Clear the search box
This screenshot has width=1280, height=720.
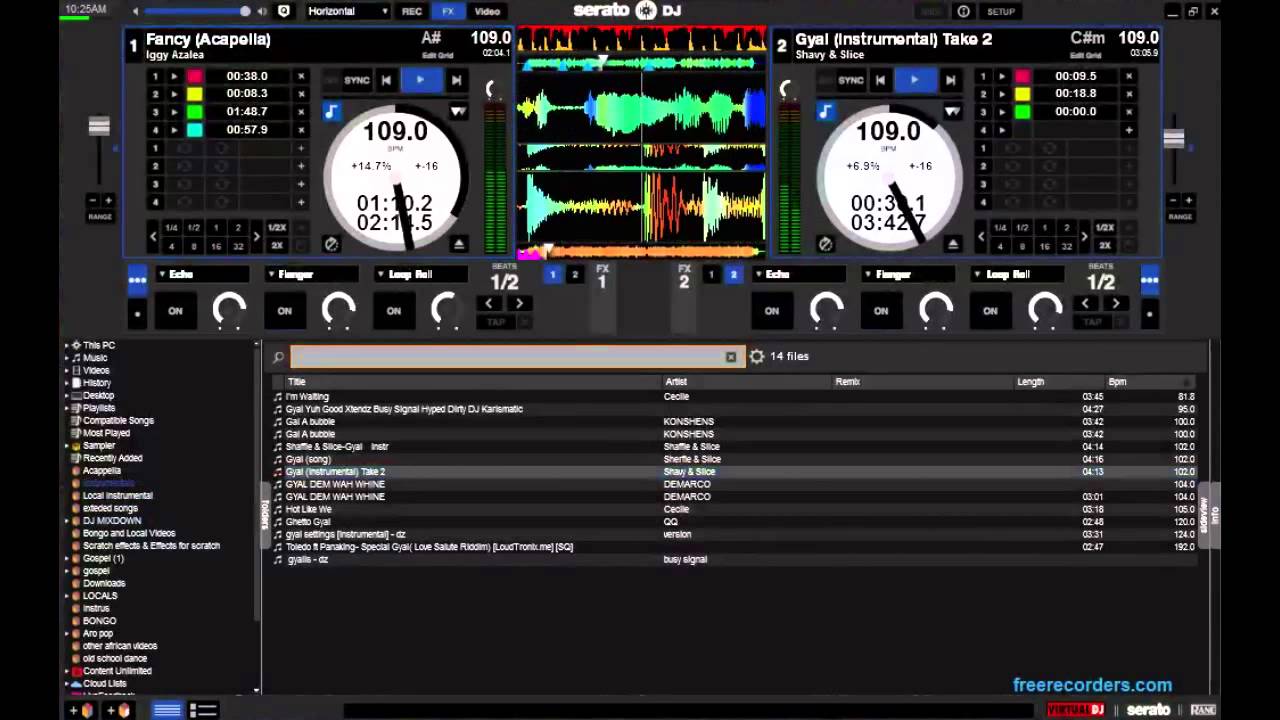point(731,357)
